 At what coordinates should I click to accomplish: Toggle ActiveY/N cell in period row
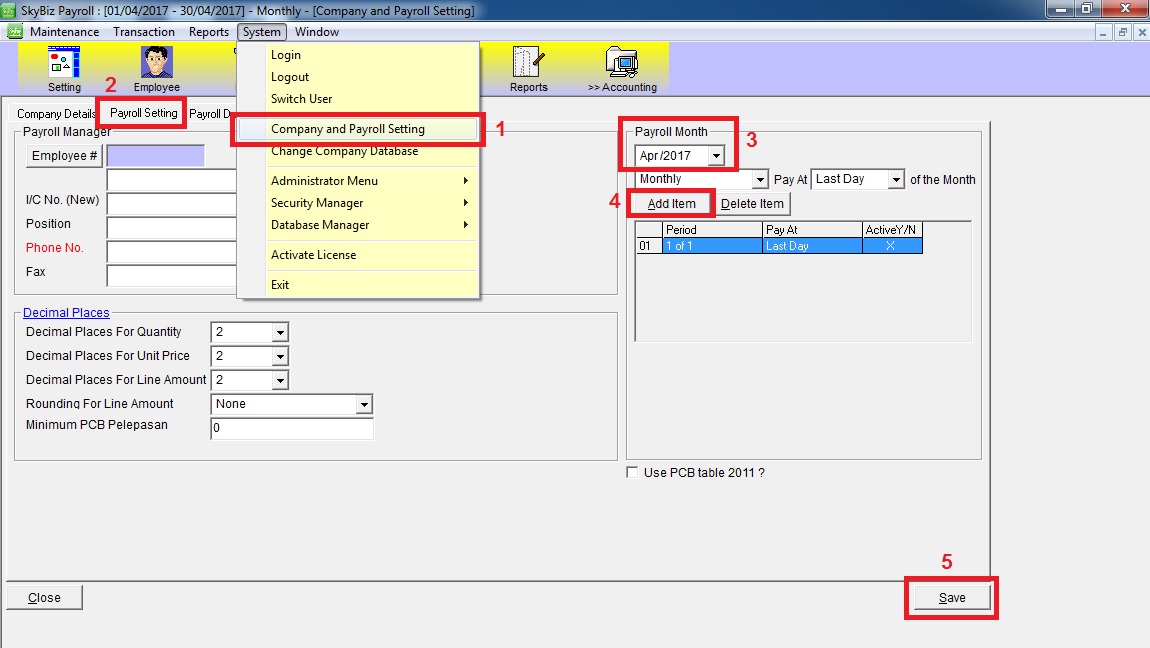(x=891, y=246)
